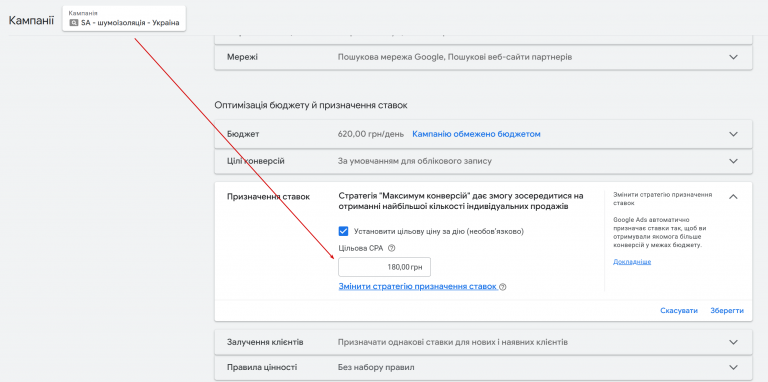Click Призначати однакові ставки для нових text
Image resolution: width=768 pixels, height=382 pixels.
453,342
